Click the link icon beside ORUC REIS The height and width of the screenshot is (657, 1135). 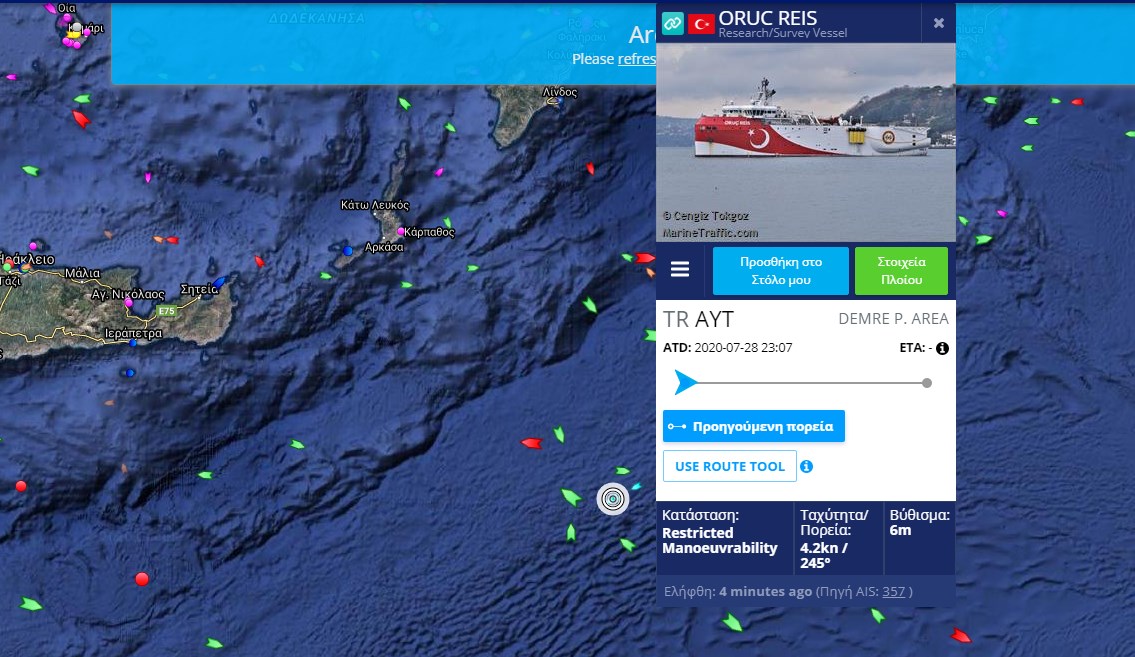tap(672, 23)
